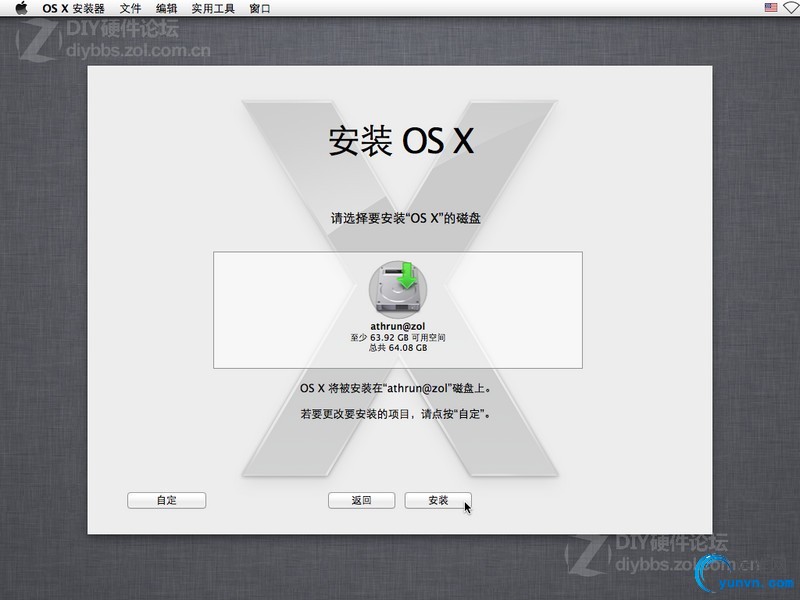
Task: Open the 文件 menu
Action: 130,8
